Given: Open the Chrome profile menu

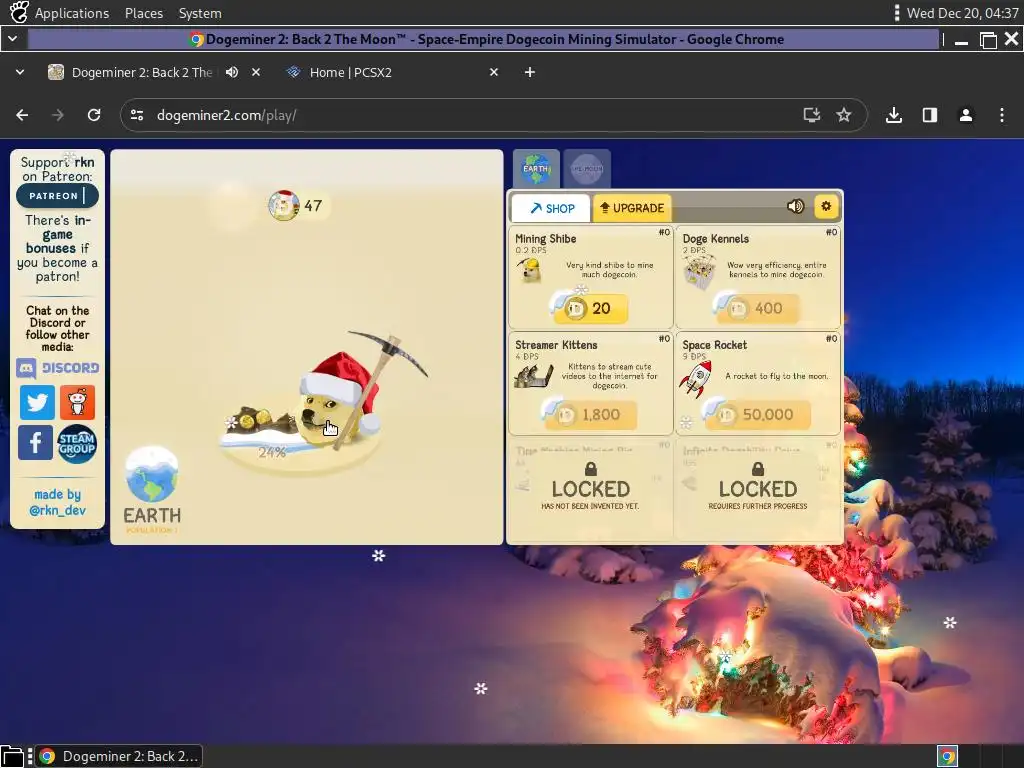Looking at the screenshot, I should click(x=966, y=116).
